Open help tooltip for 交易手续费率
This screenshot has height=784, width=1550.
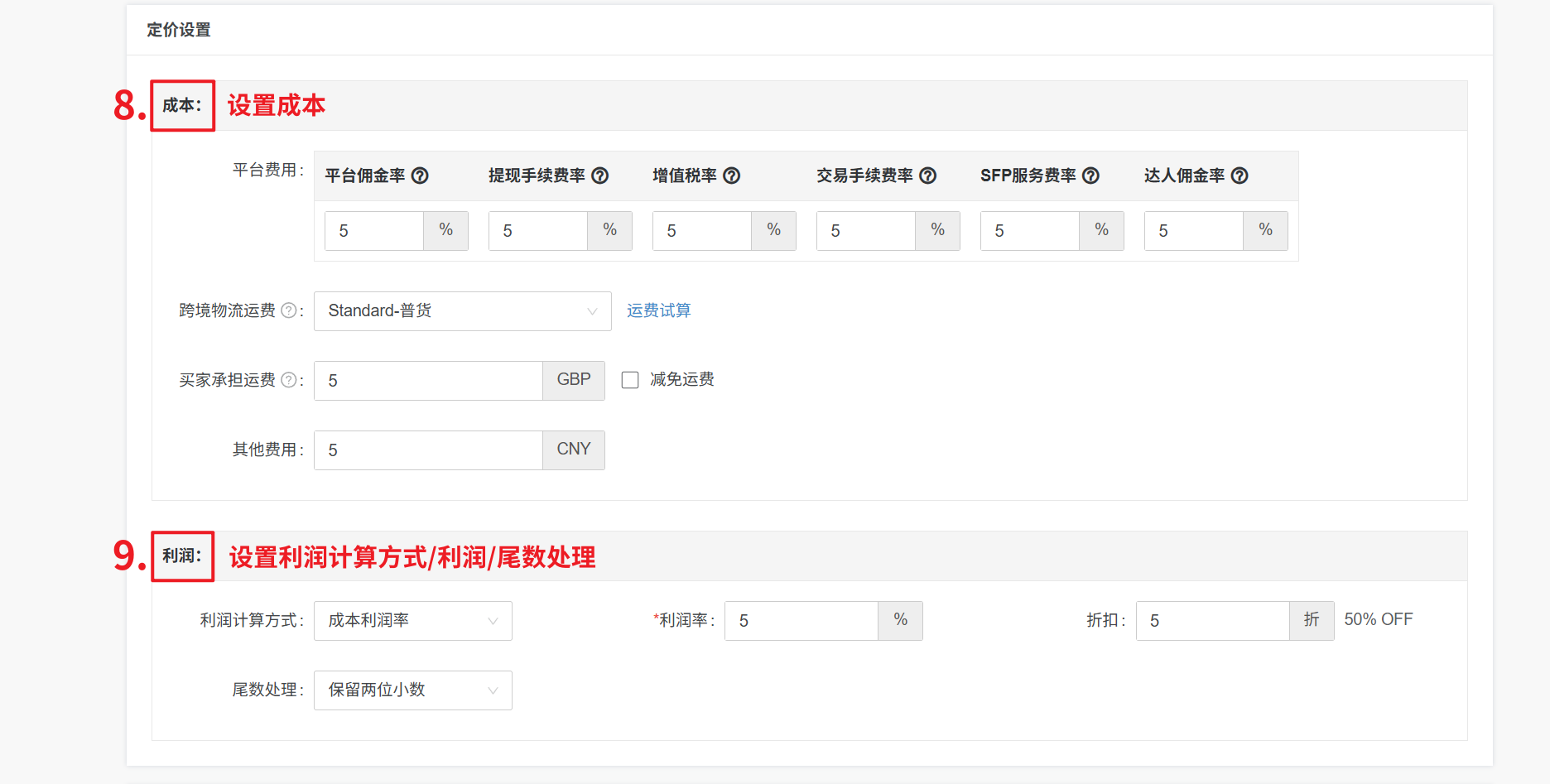pyautogui.click(x=928, y=176)
